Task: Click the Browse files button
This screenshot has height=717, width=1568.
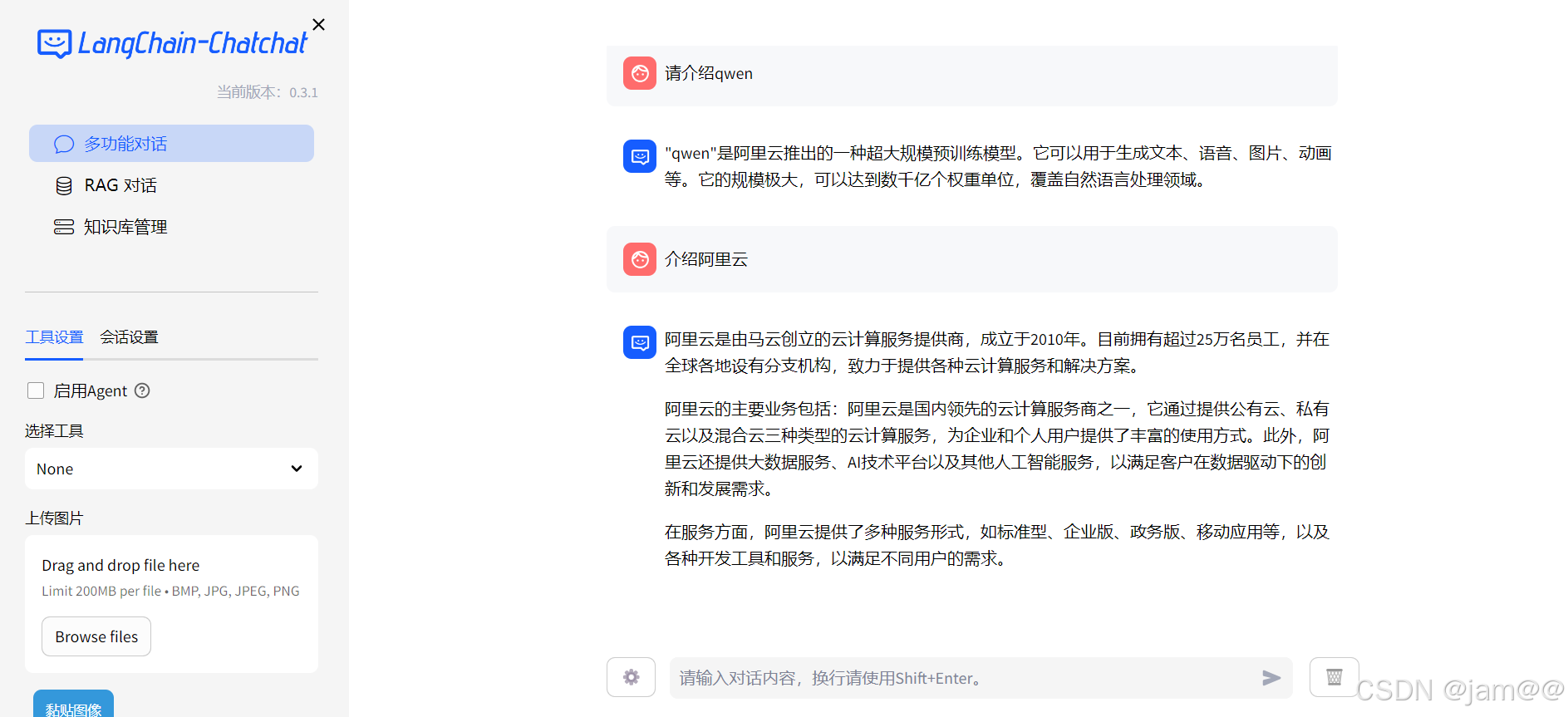Action: [x=96, y=636]
